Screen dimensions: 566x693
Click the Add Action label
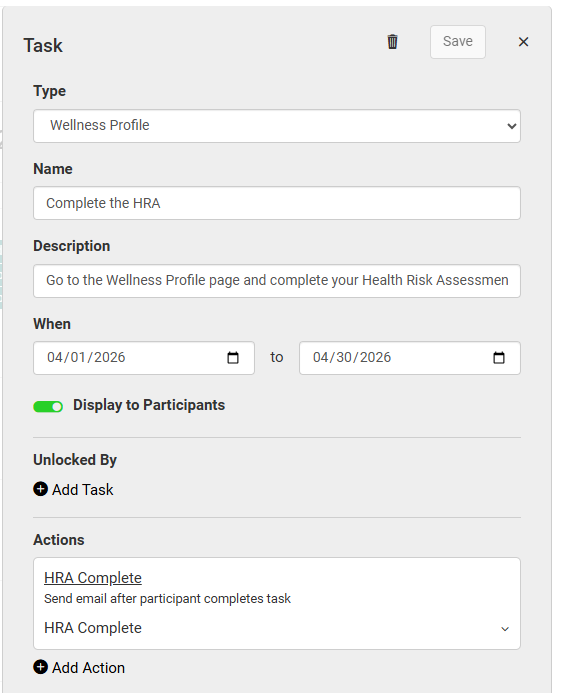(x=88, y=668)
